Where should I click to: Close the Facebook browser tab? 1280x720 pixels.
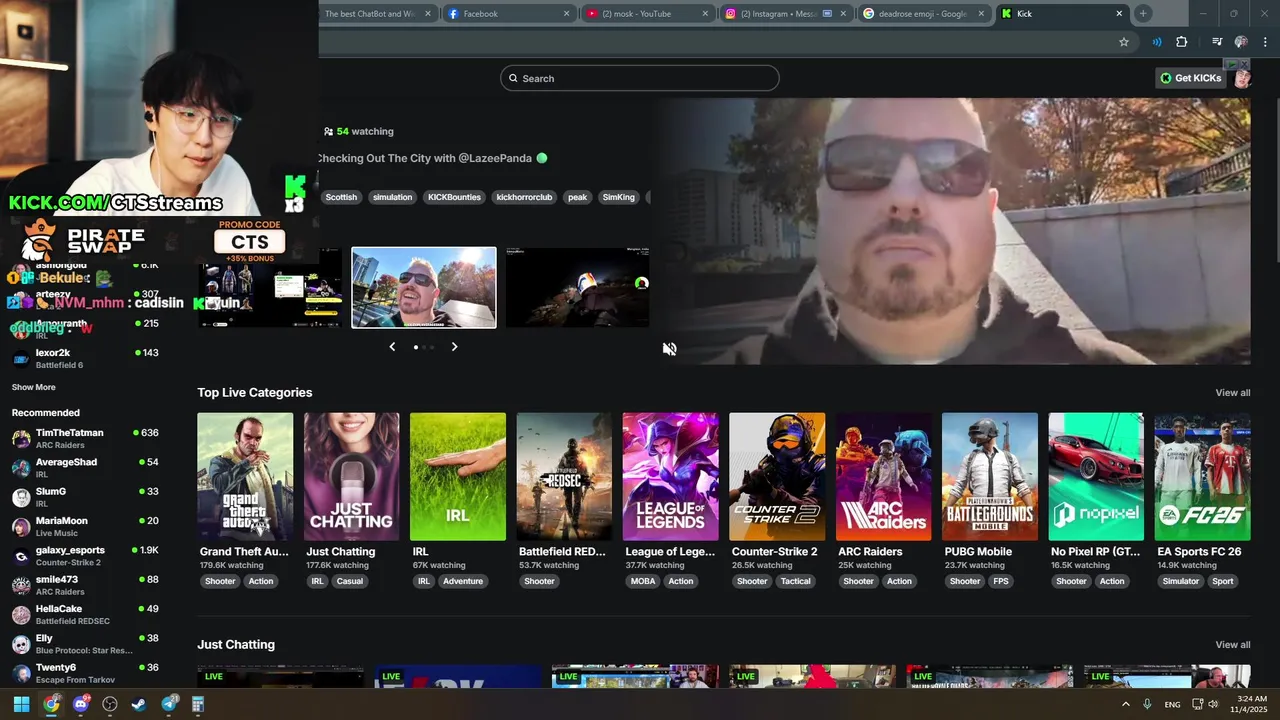click(566, 14)
